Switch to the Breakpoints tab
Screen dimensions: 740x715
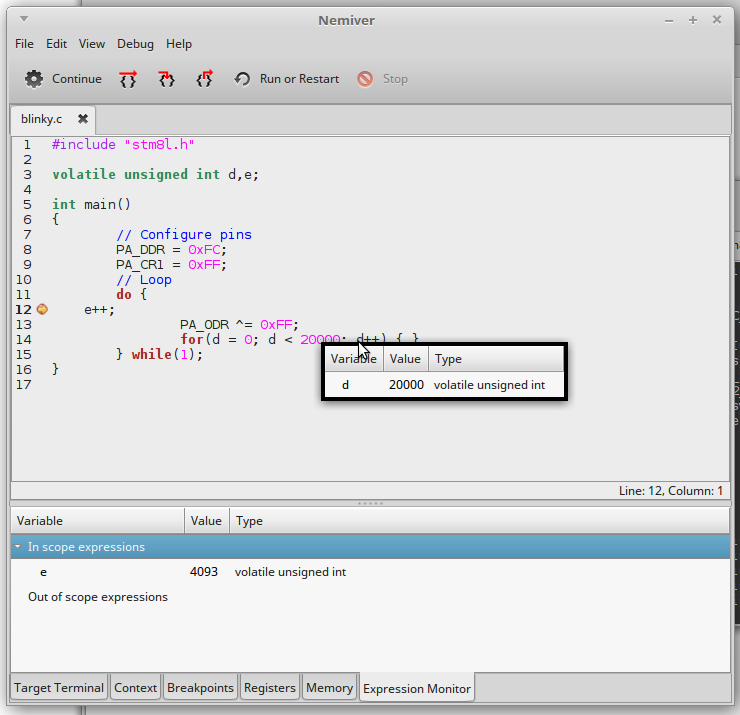pos(200,688)
